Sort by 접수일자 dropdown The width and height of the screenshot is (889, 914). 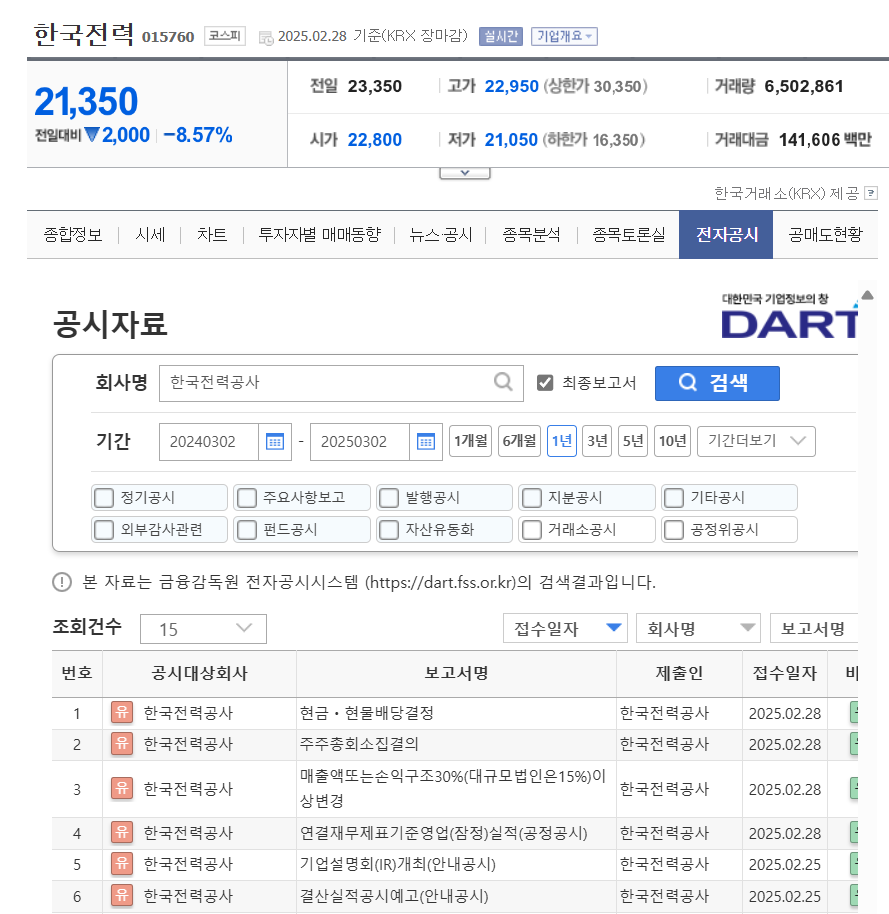point(565,628)
